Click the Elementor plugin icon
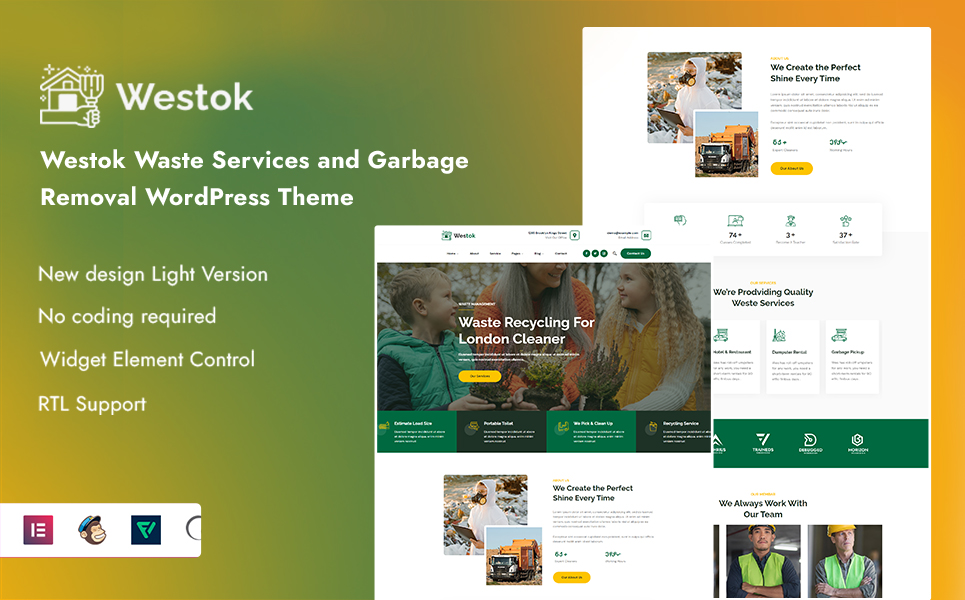 tap(38, 530)
